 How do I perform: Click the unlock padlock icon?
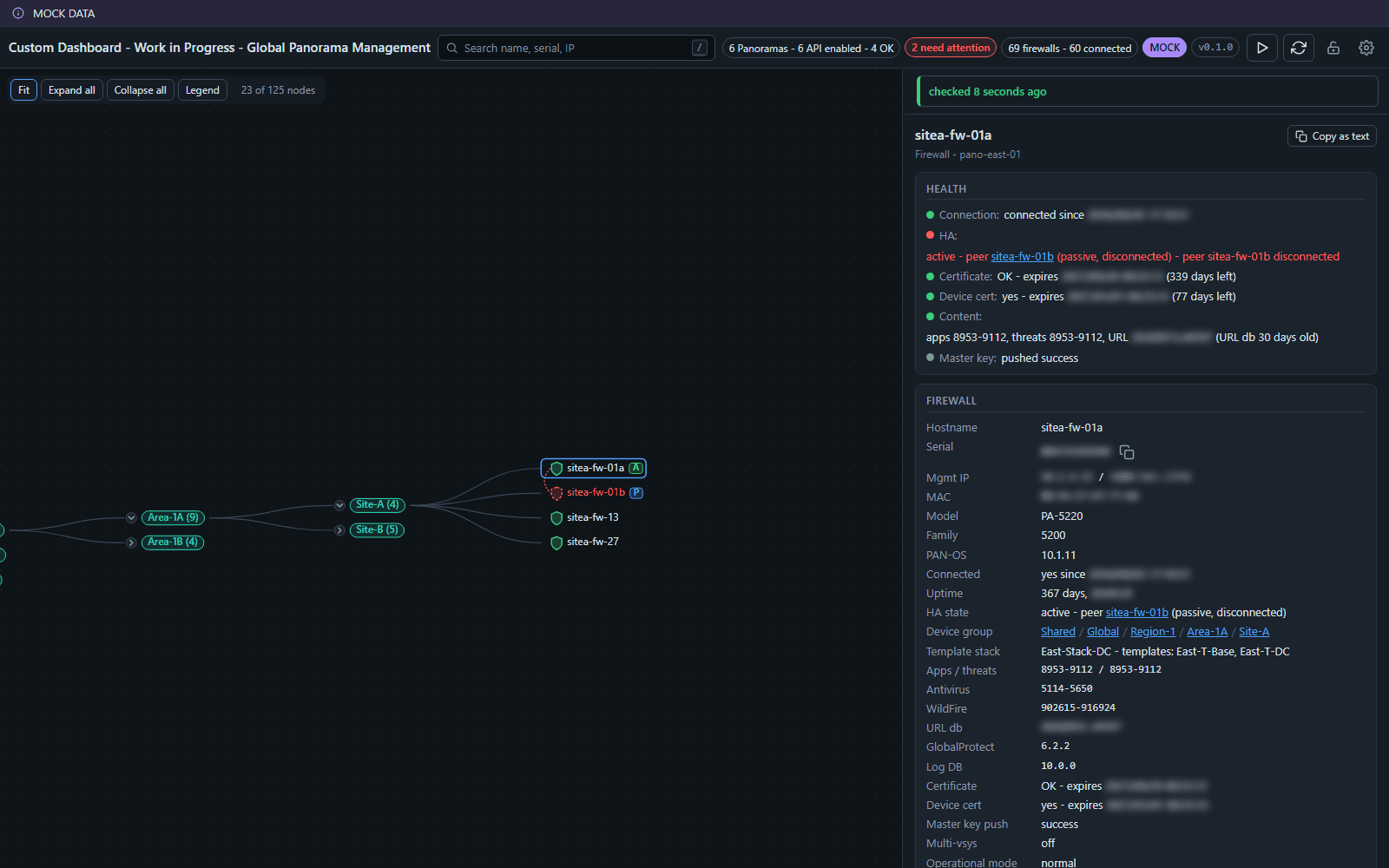click(x=1333, y=48)
